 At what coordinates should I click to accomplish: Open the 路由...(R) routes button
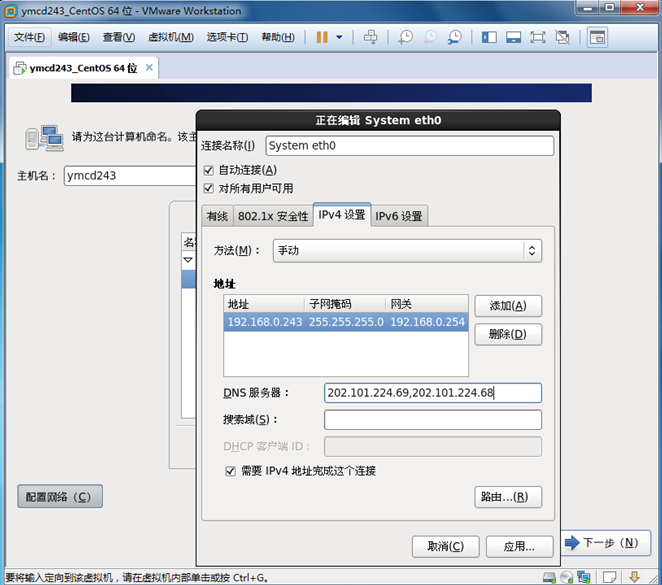(508, 497)
